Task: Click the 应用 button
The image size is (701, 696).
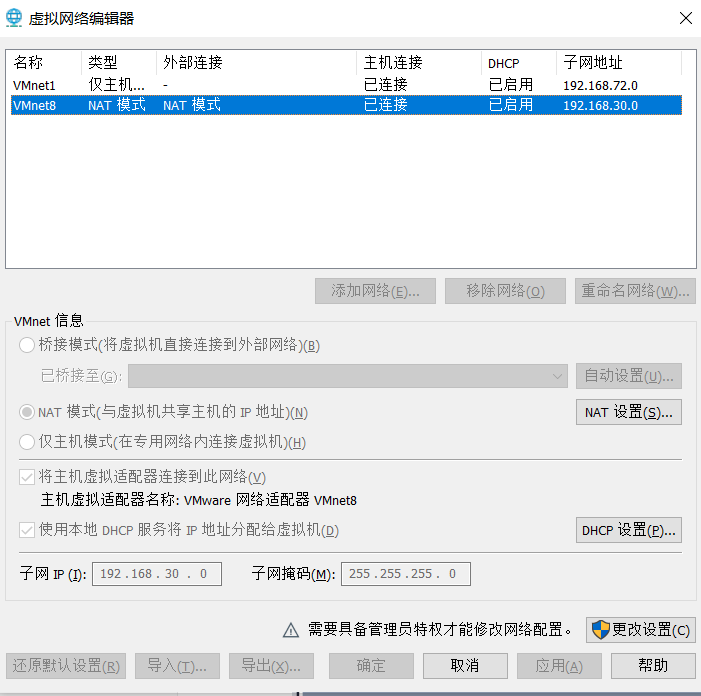Action: [559, 666]
